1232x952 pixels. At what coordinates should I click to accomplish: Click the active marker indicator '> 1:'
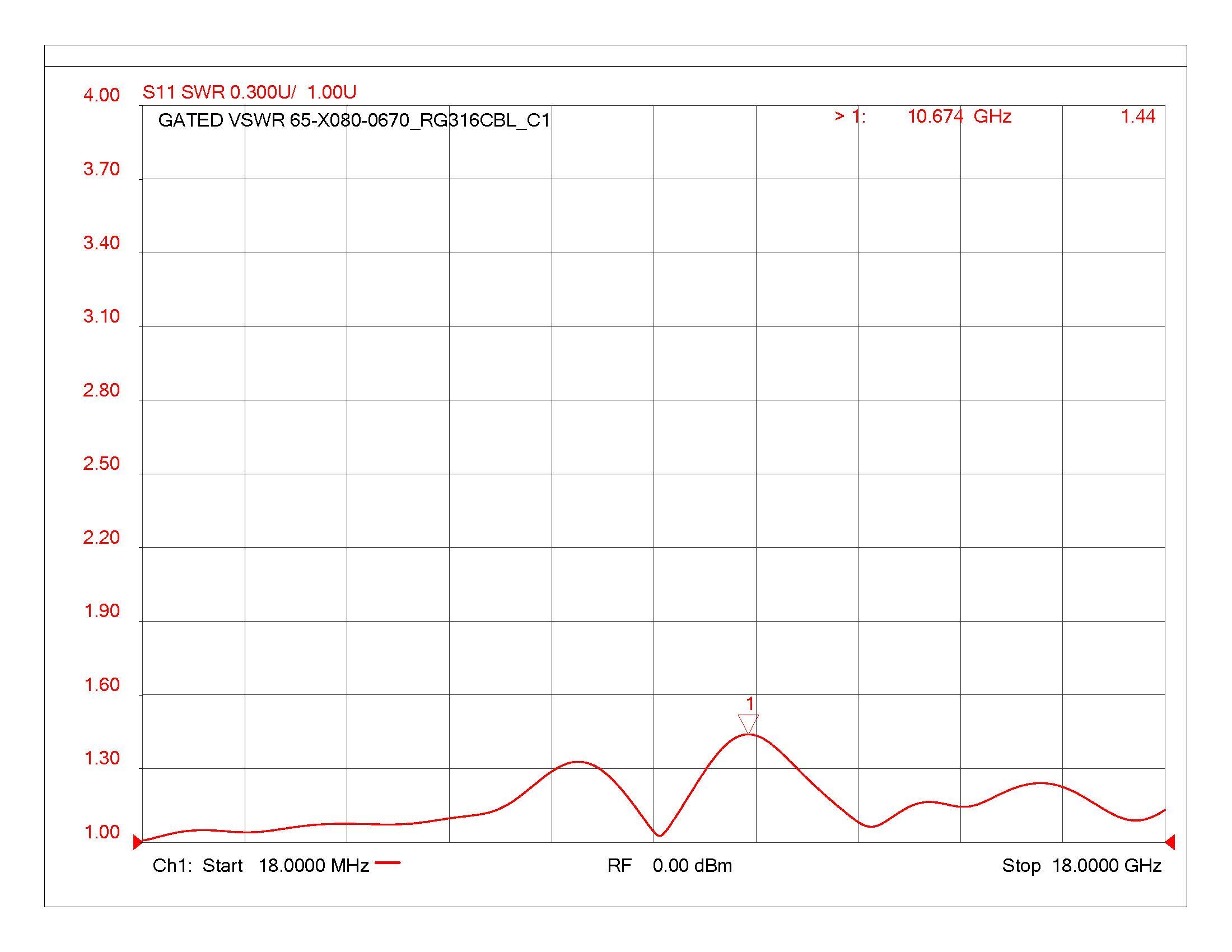[850, 116]
